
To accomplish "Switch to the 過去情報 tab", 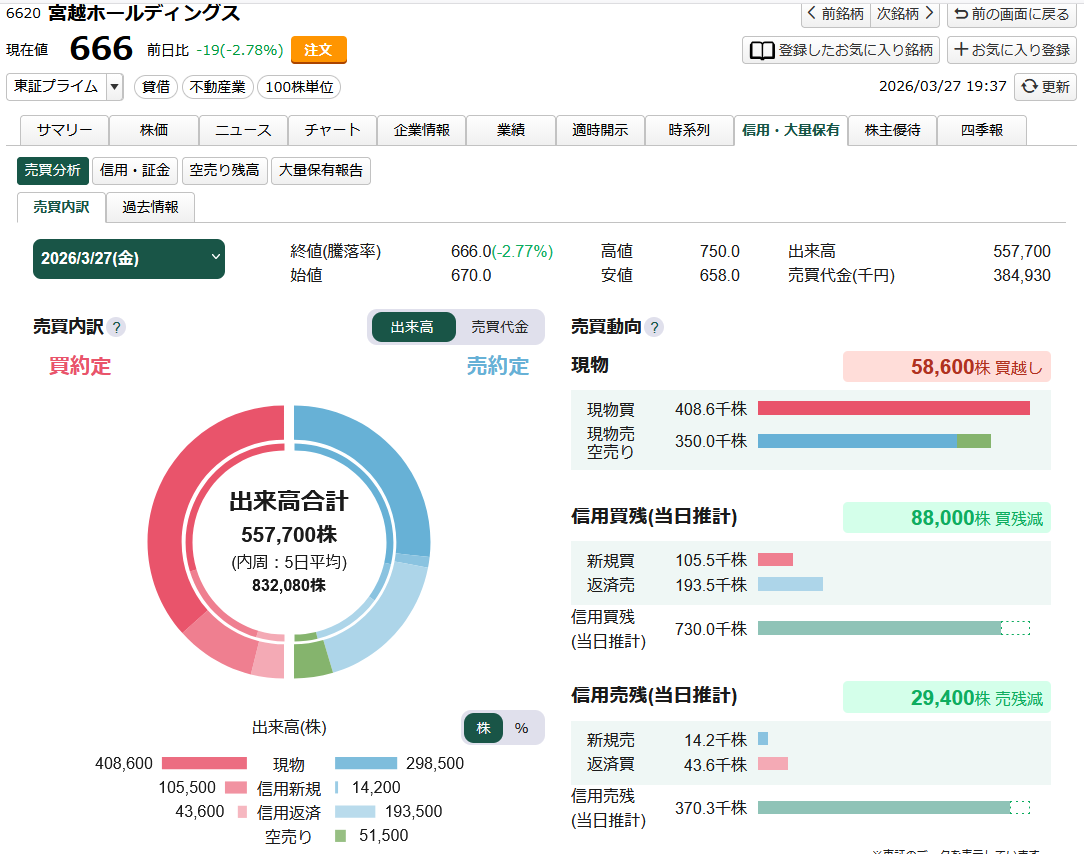I will [150, 207].
